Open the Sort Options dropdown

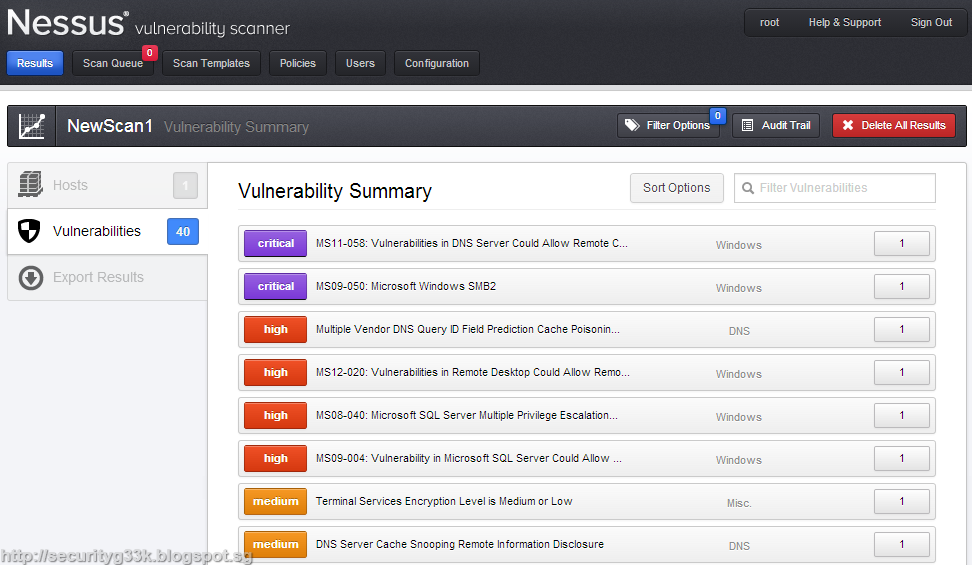click(676, 188)
